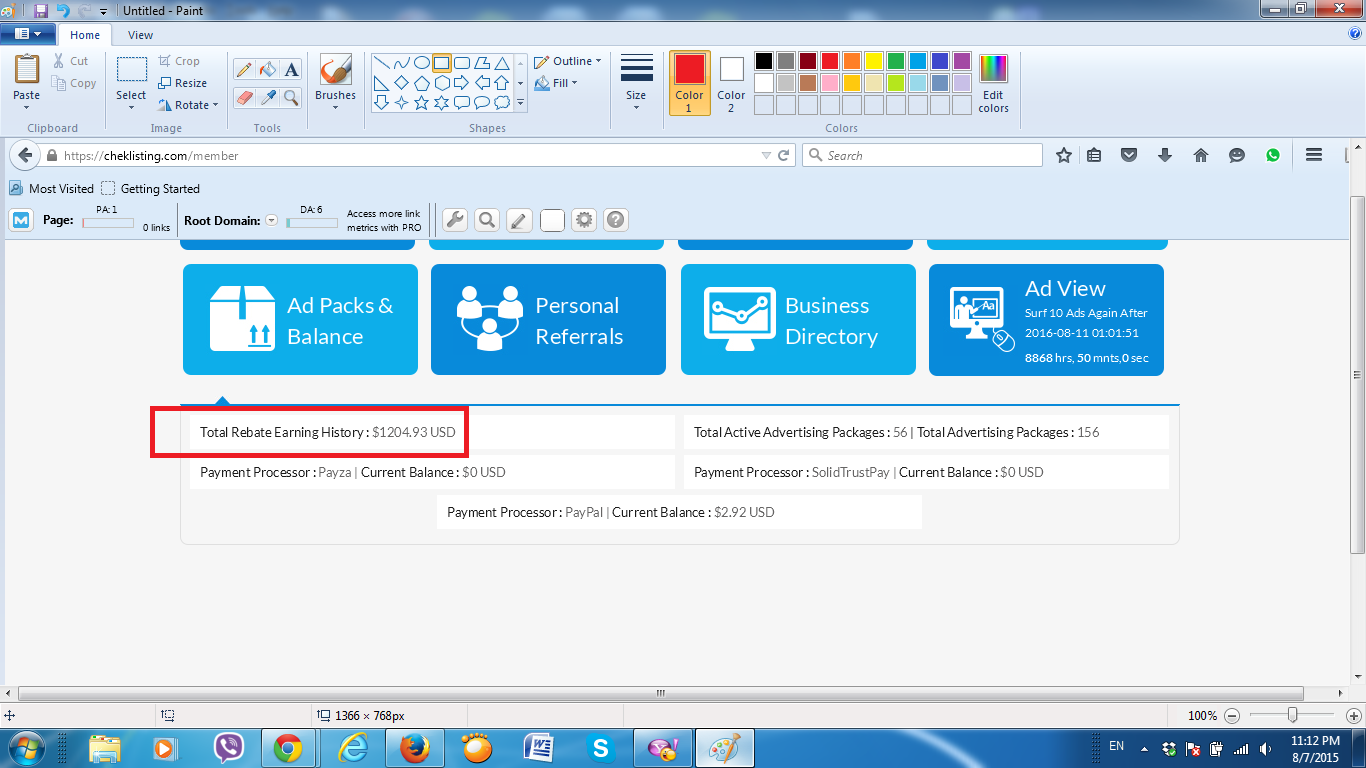Screen dimensions: 1366x768
Task: Activate the Color 1 box
Action: (689, 84)
